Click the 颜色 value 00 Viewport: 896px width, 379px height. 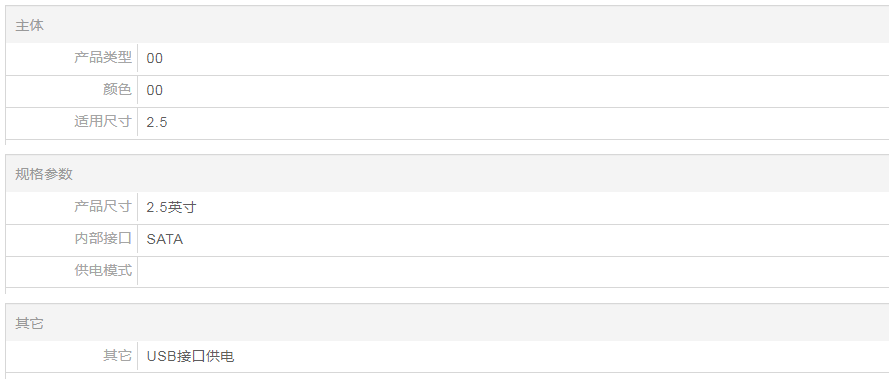155,90
